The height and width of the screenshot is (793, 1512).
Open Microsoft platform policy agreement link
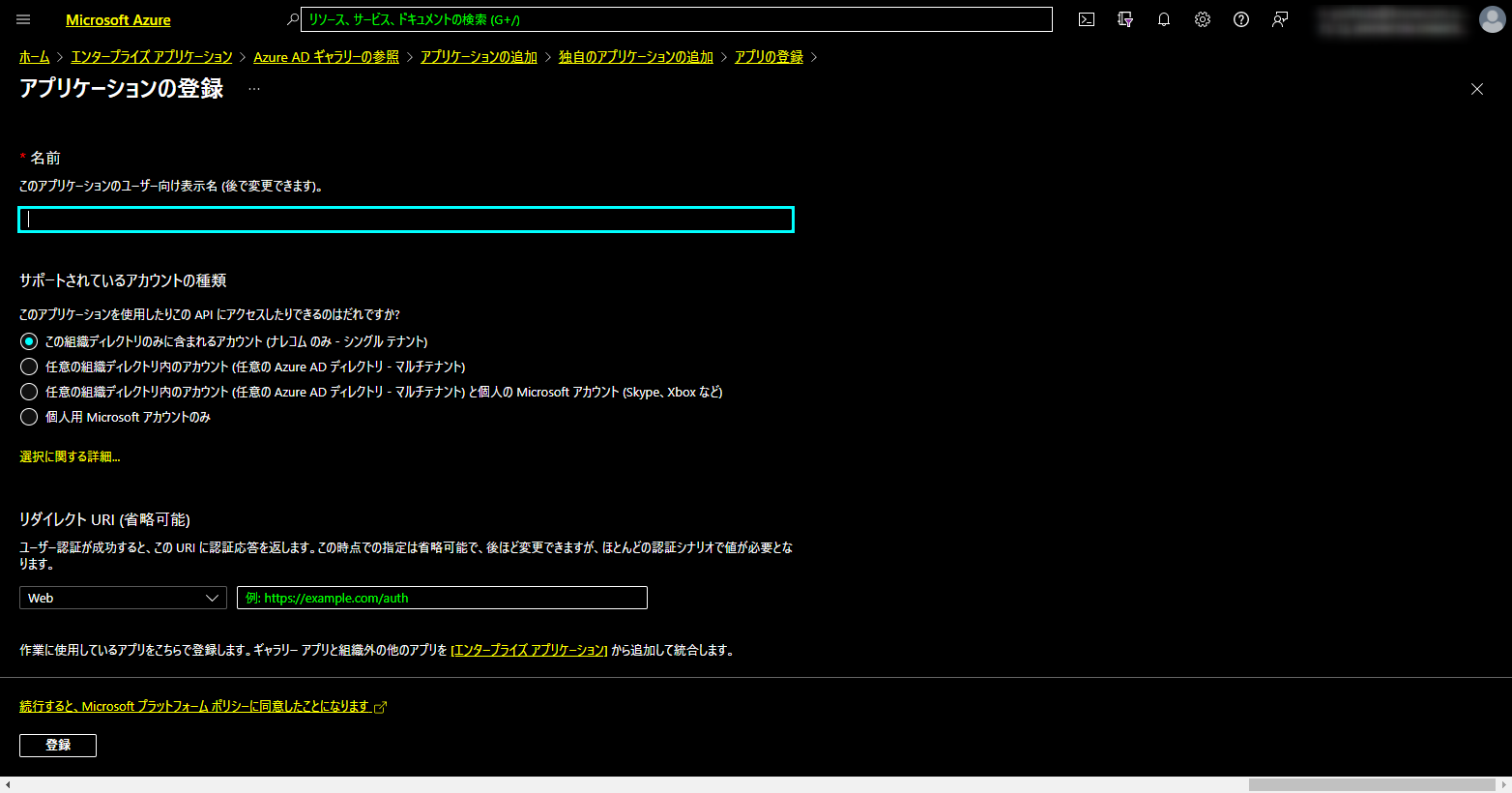pos(194,706)
